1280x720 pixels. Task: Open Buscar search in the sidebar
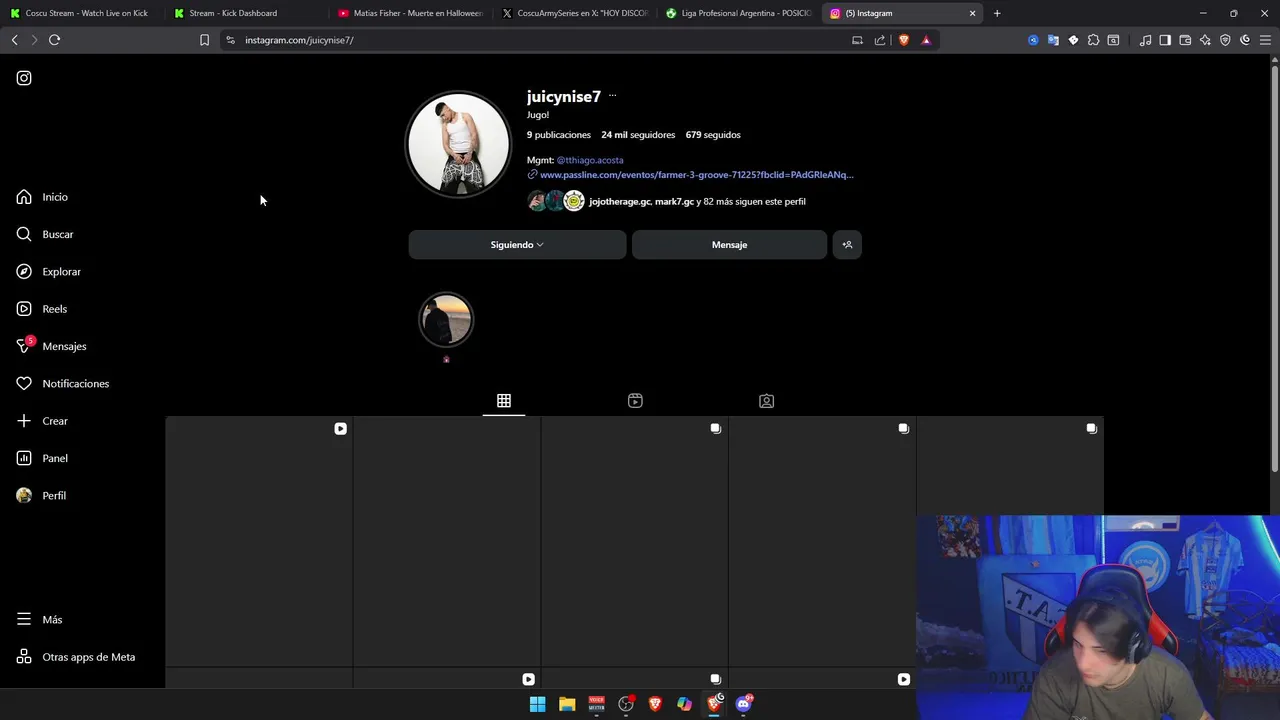(45, 234)
